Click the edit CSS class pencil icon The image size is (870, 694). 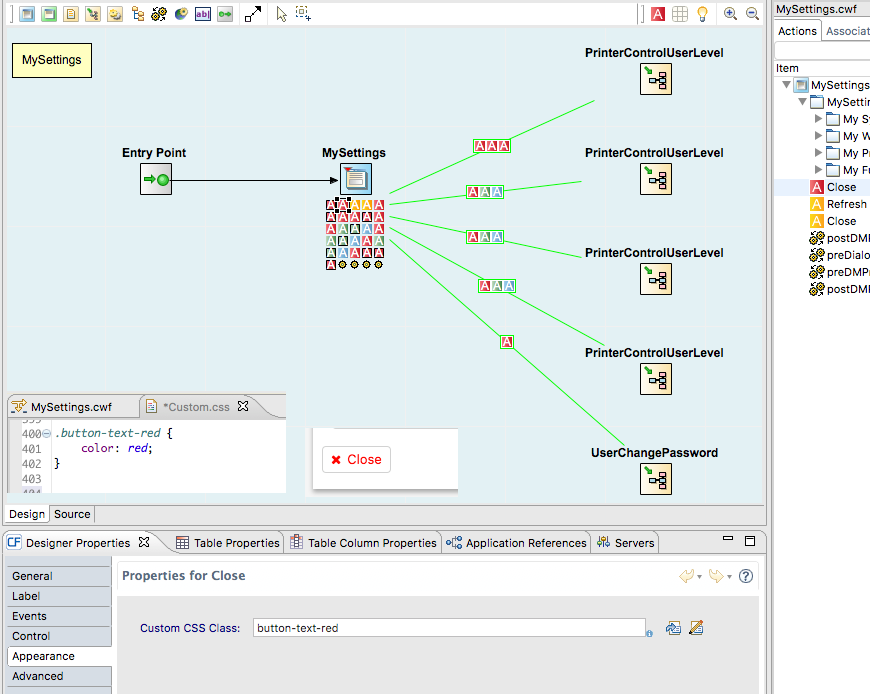696,627
